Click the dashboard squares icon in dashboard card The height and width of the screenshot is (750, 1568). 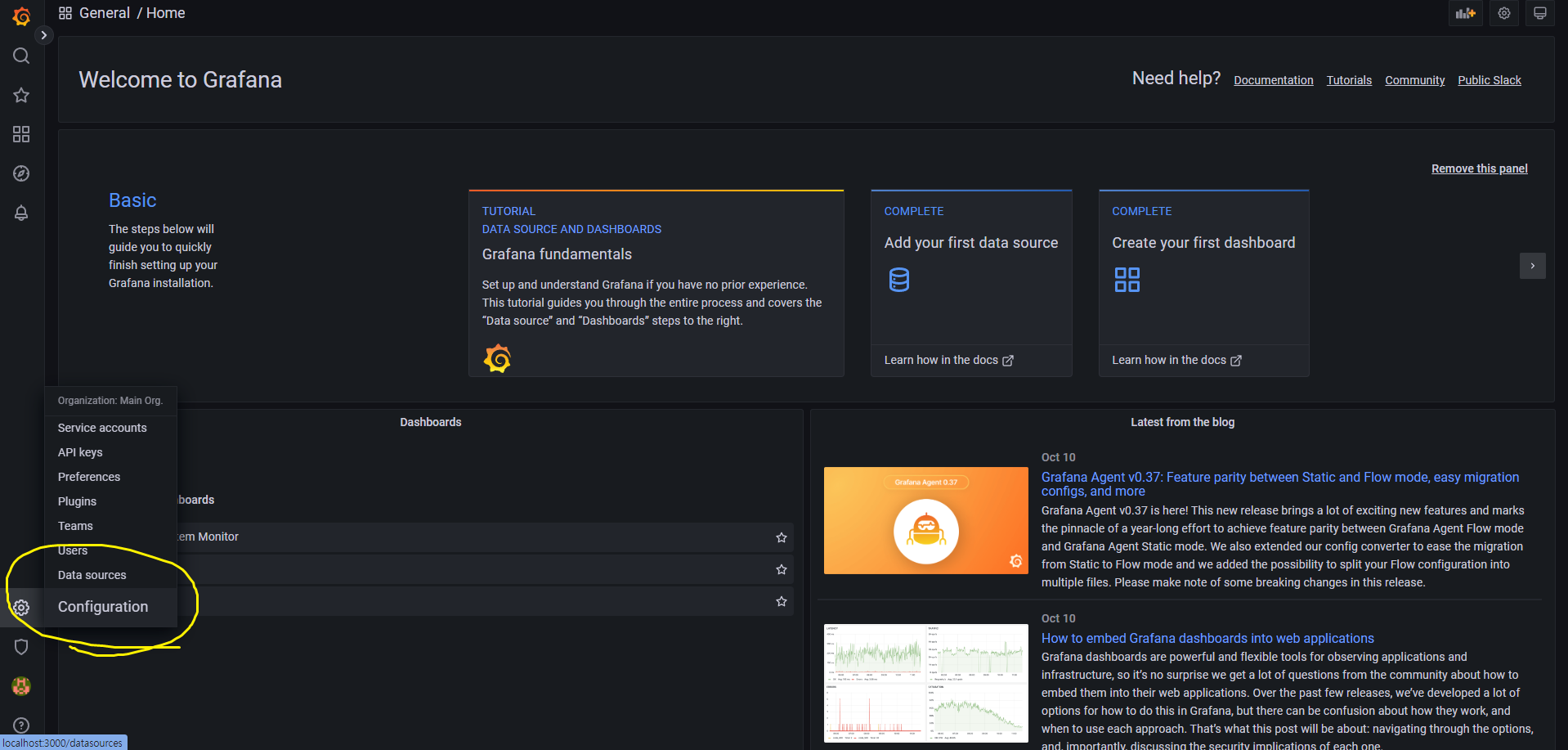tap(1127, 280)
